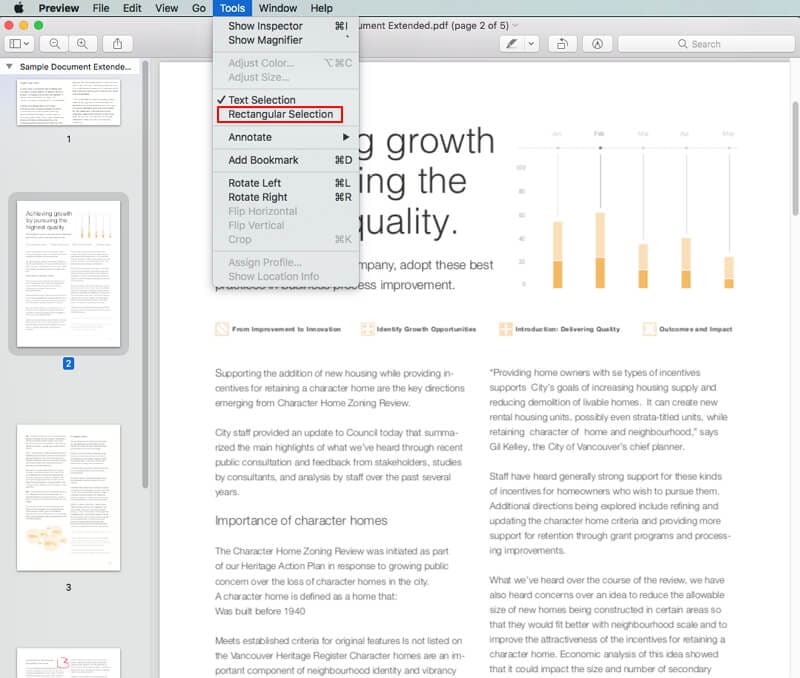The width and height of the screenshot is (800, 678).
Task: Close the open Tools menu
Action: click(232, 8)
